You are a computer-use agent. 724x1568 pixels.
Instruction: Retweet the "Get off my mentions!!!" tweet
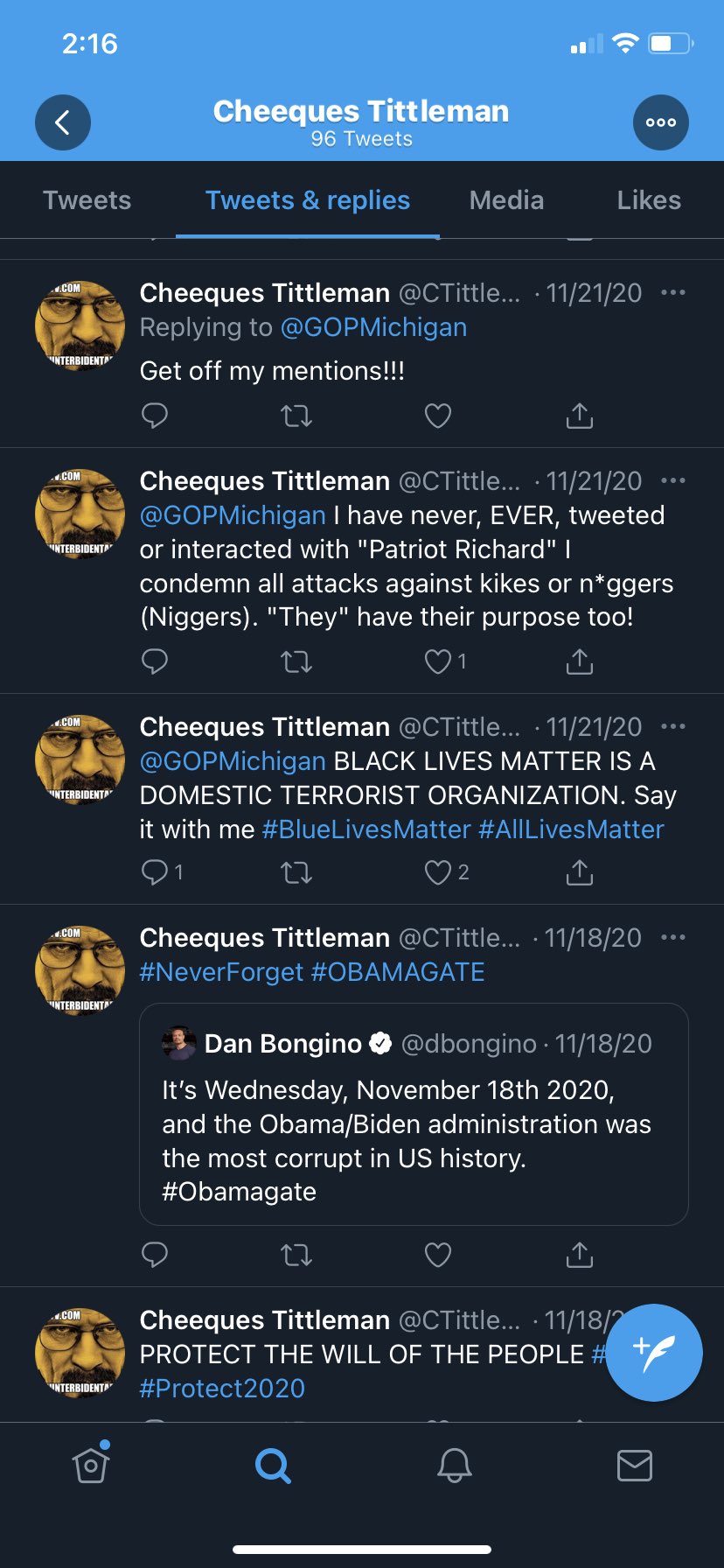[296, 416]
